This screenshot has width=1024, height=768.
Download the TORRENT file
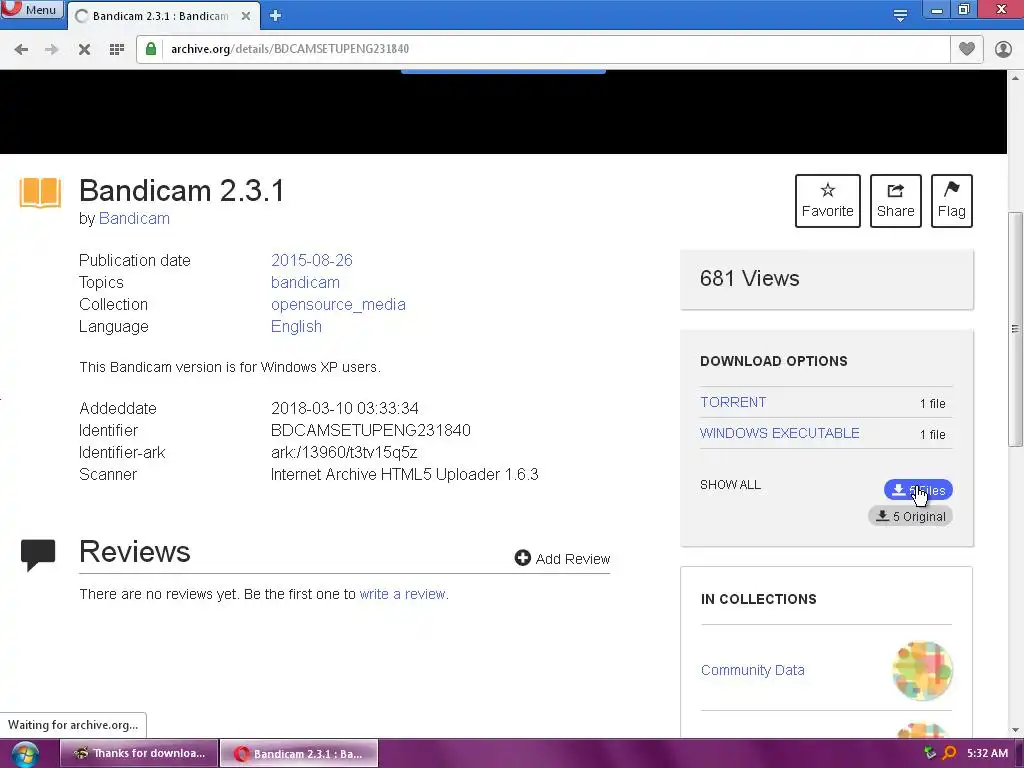pyautogui.click(x=733, y=402)
